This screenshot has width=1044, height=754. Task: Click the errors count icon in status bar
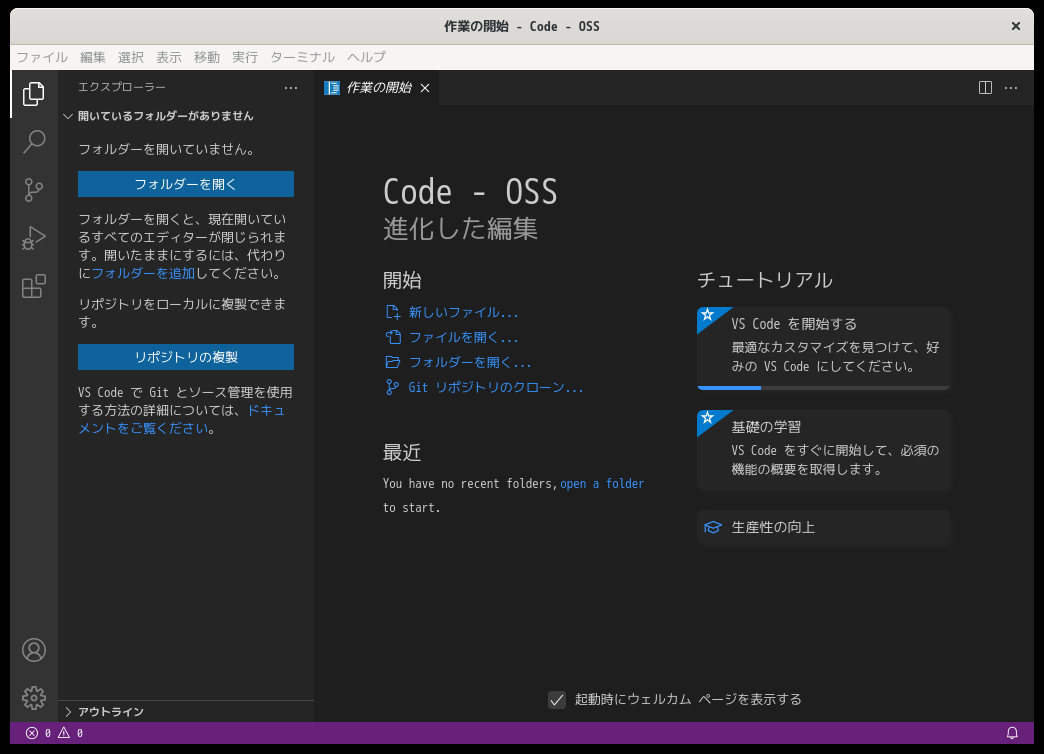pos(31,733)
